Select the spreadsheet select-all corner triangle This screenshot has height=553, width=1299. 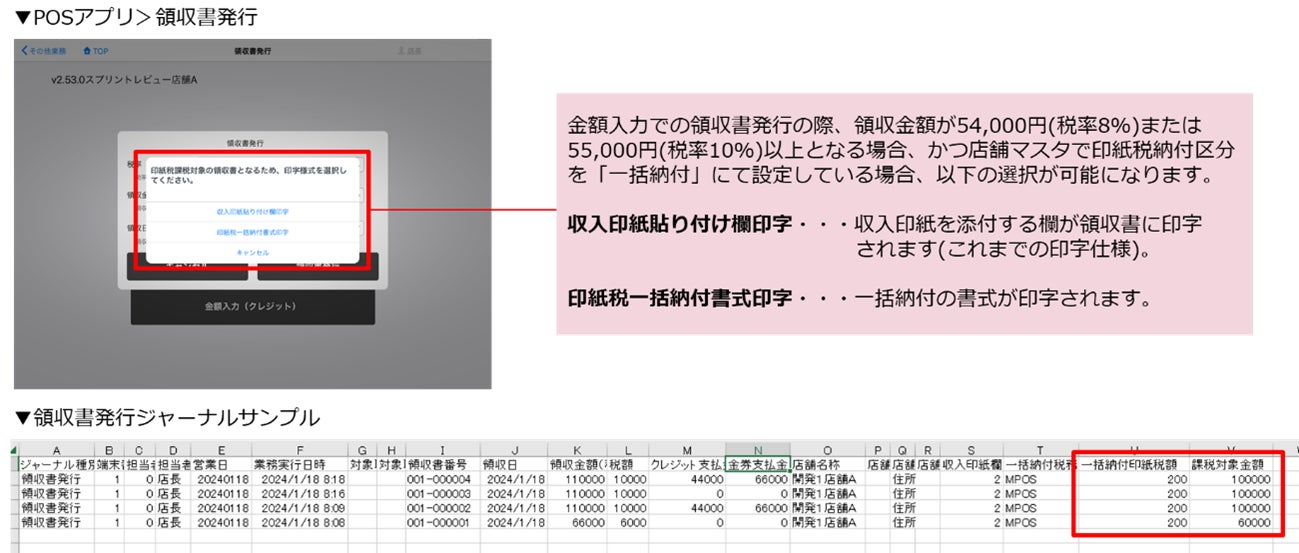[x=12, y=450]
